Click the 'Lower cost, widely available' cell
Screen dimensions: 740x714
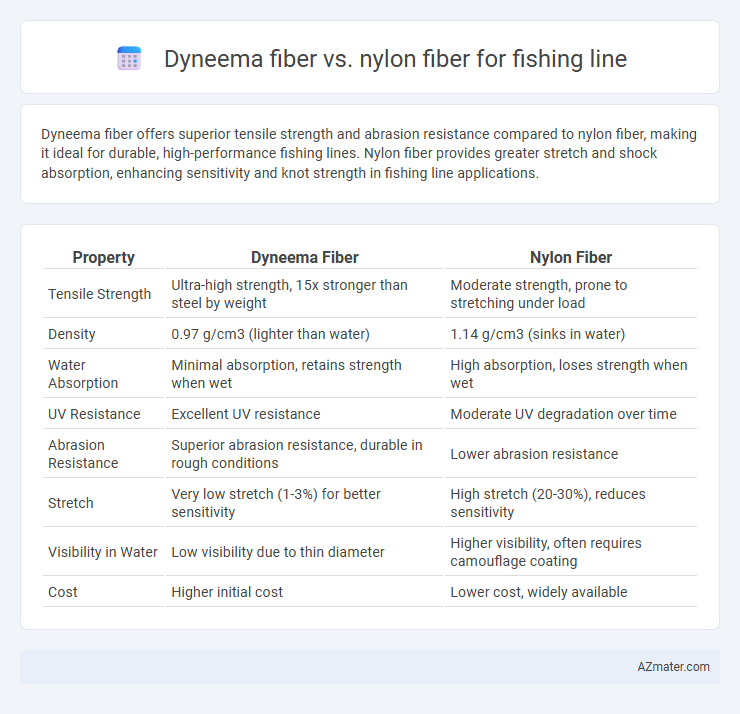pyautogui.click(x=571, y=592)
